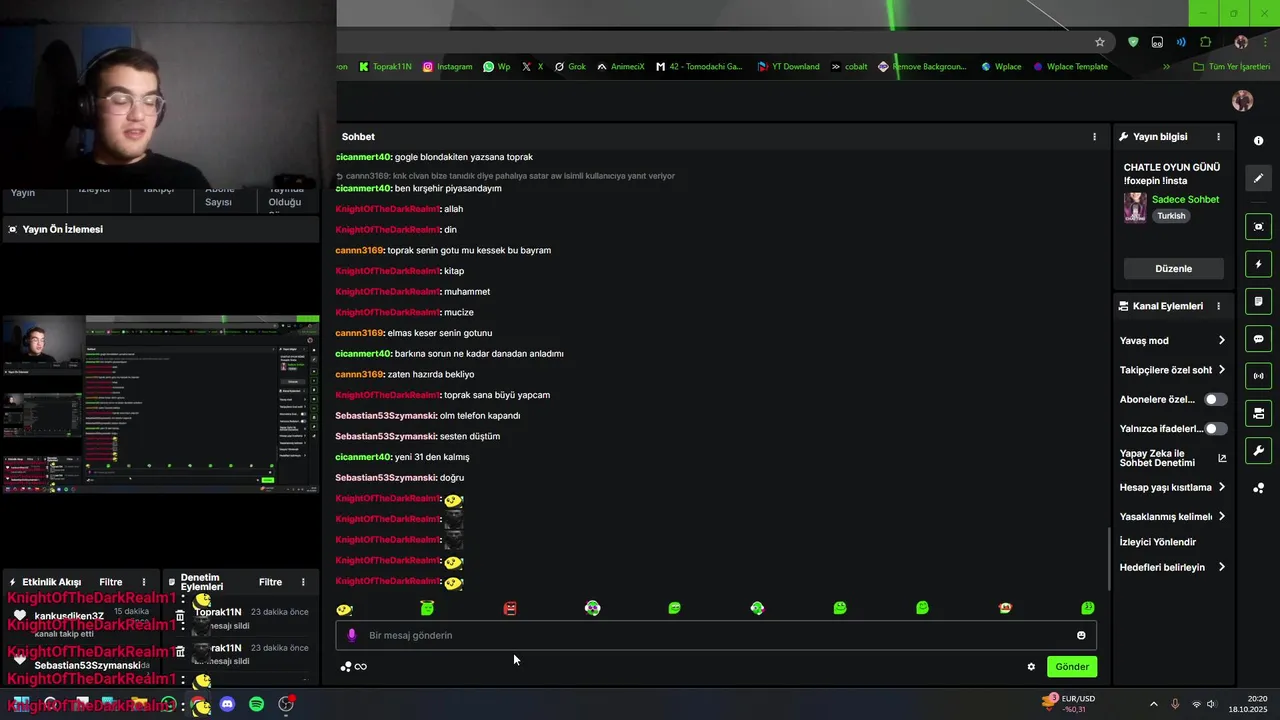Open Sadece Sohbet category link
This screenshot has width=1280, height=720.
click(1185, 200)
